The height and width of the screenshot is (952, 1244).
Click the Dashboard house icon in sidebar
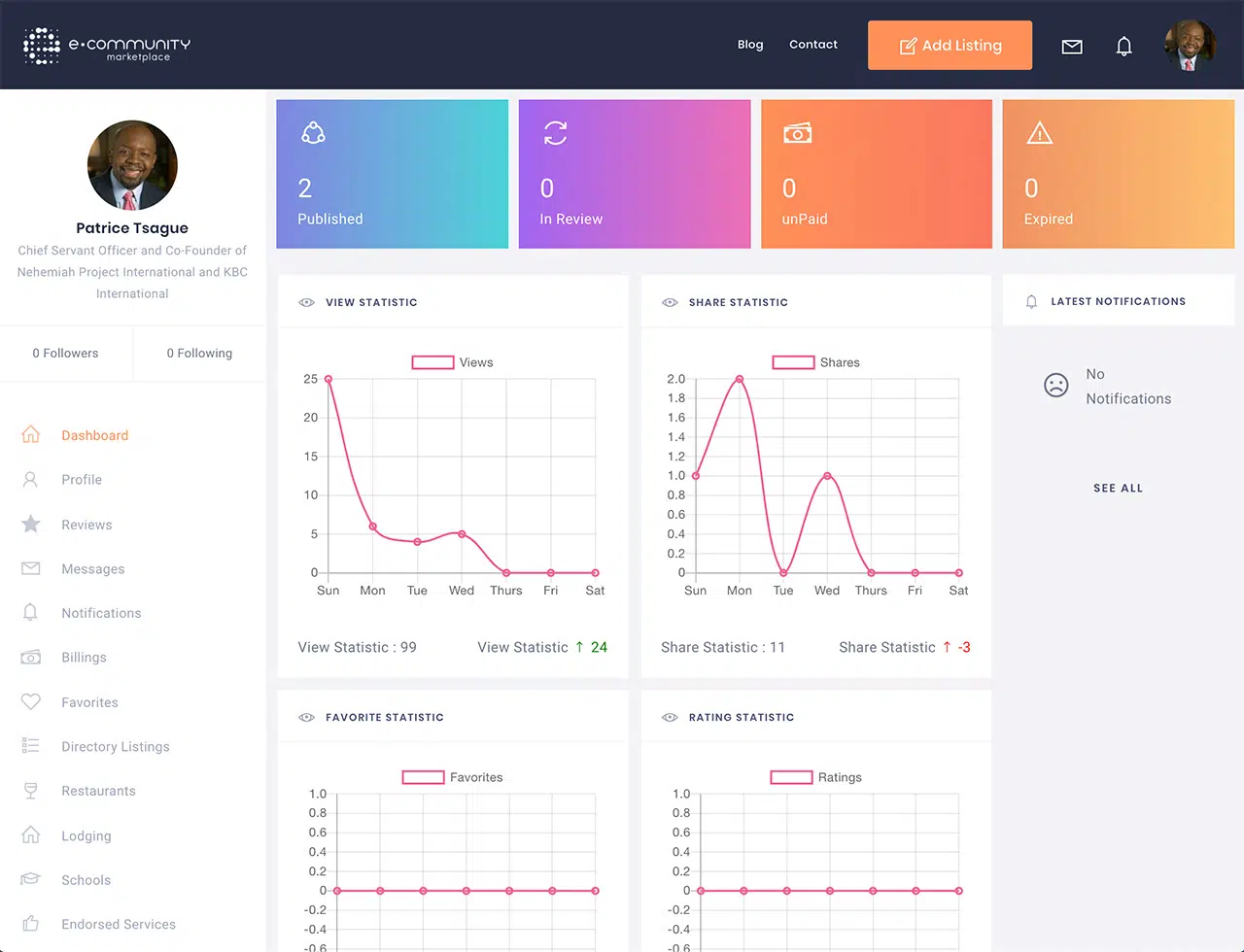[31, 434]
